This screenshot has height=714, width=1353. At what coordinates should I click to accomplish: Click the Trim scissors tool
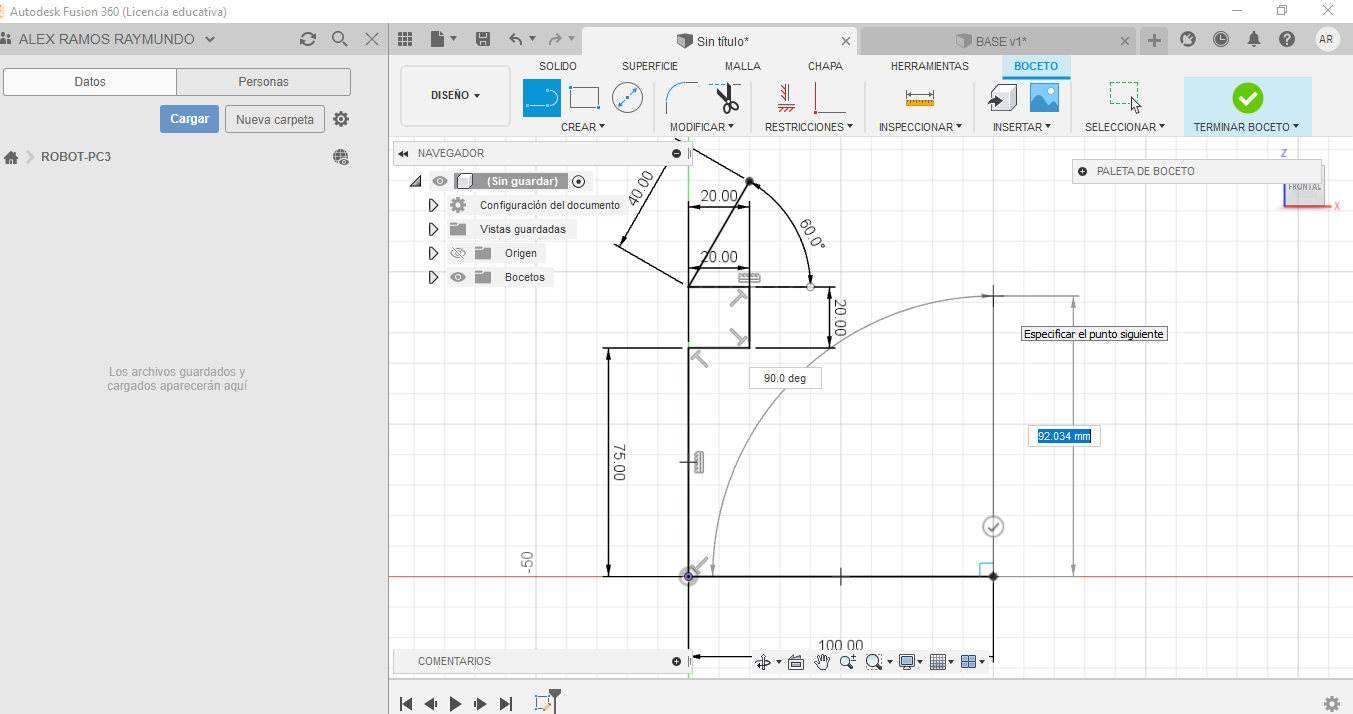[727, 98]
